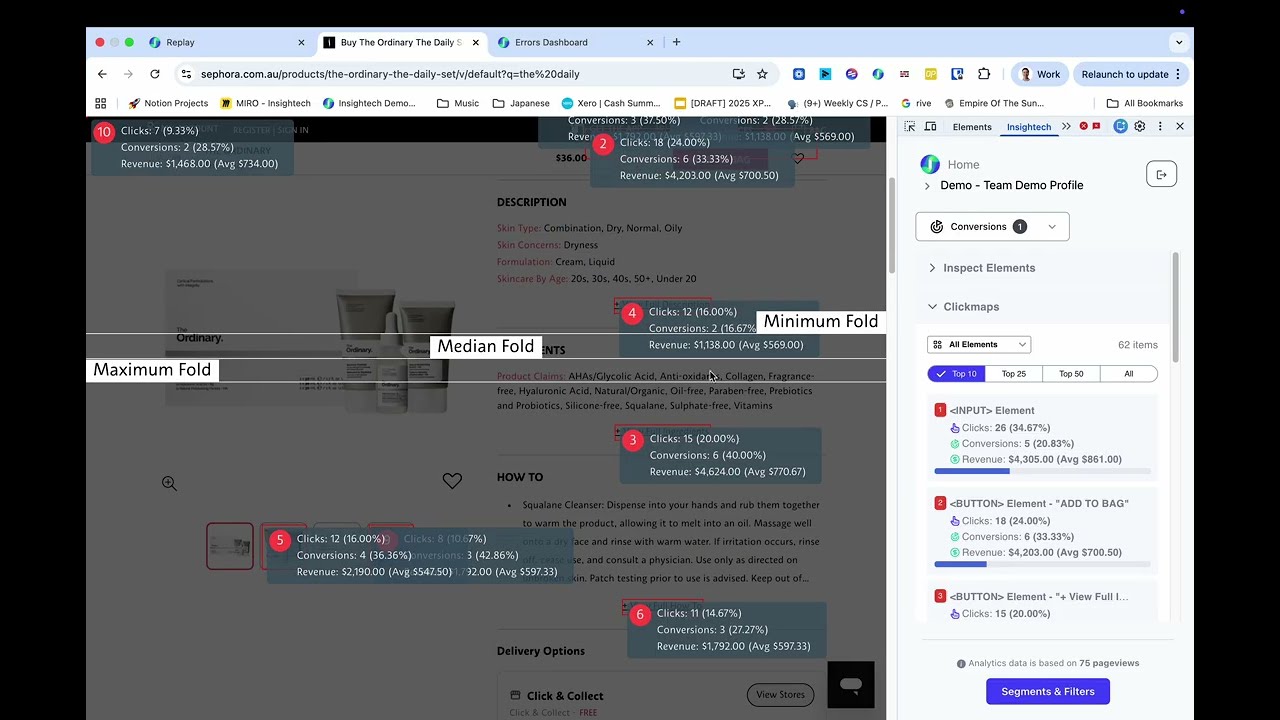Image resolution: width=1280 pixels, height=720 pixels.
Task: Open the Conversions dropdown
Action: [x=992, y=227]
